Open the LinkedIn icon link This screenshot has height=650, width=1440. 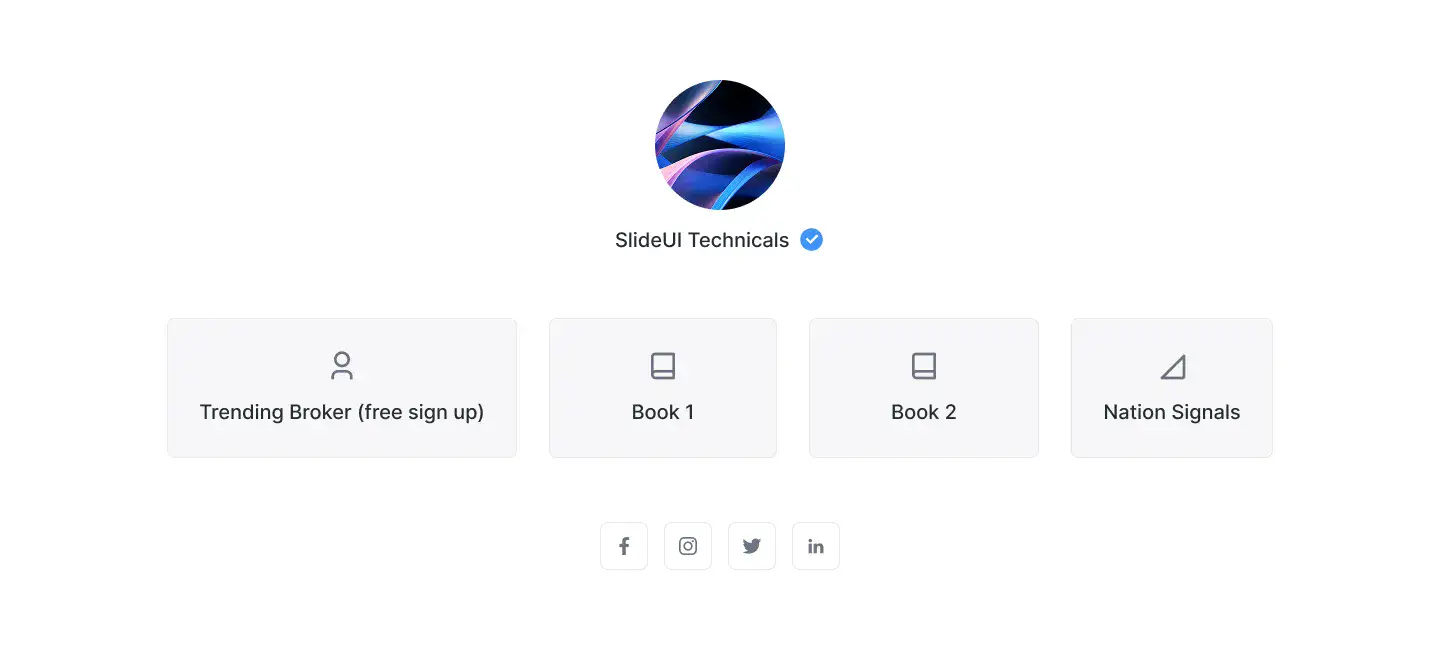[816, 546]
